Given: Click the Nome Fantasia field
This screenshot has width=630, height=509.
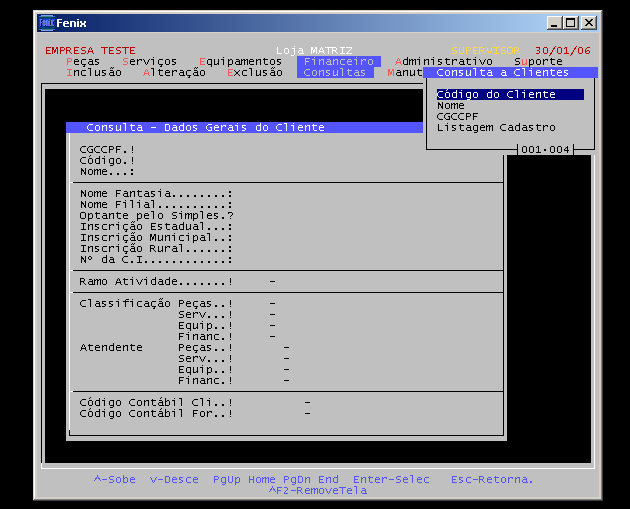Looking at the screenshot, I should point(156,194).
